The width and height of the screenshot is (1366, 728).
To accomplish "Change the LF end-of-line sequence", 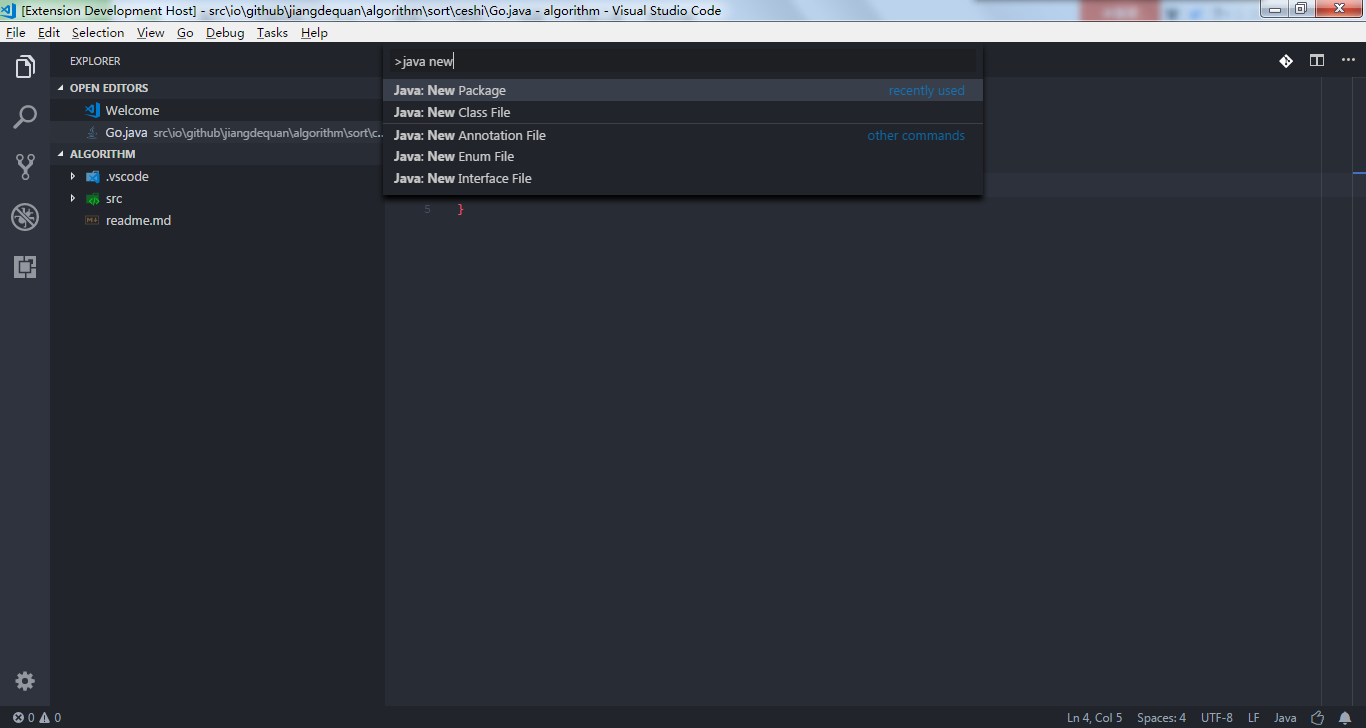I will pos(1254,718).
